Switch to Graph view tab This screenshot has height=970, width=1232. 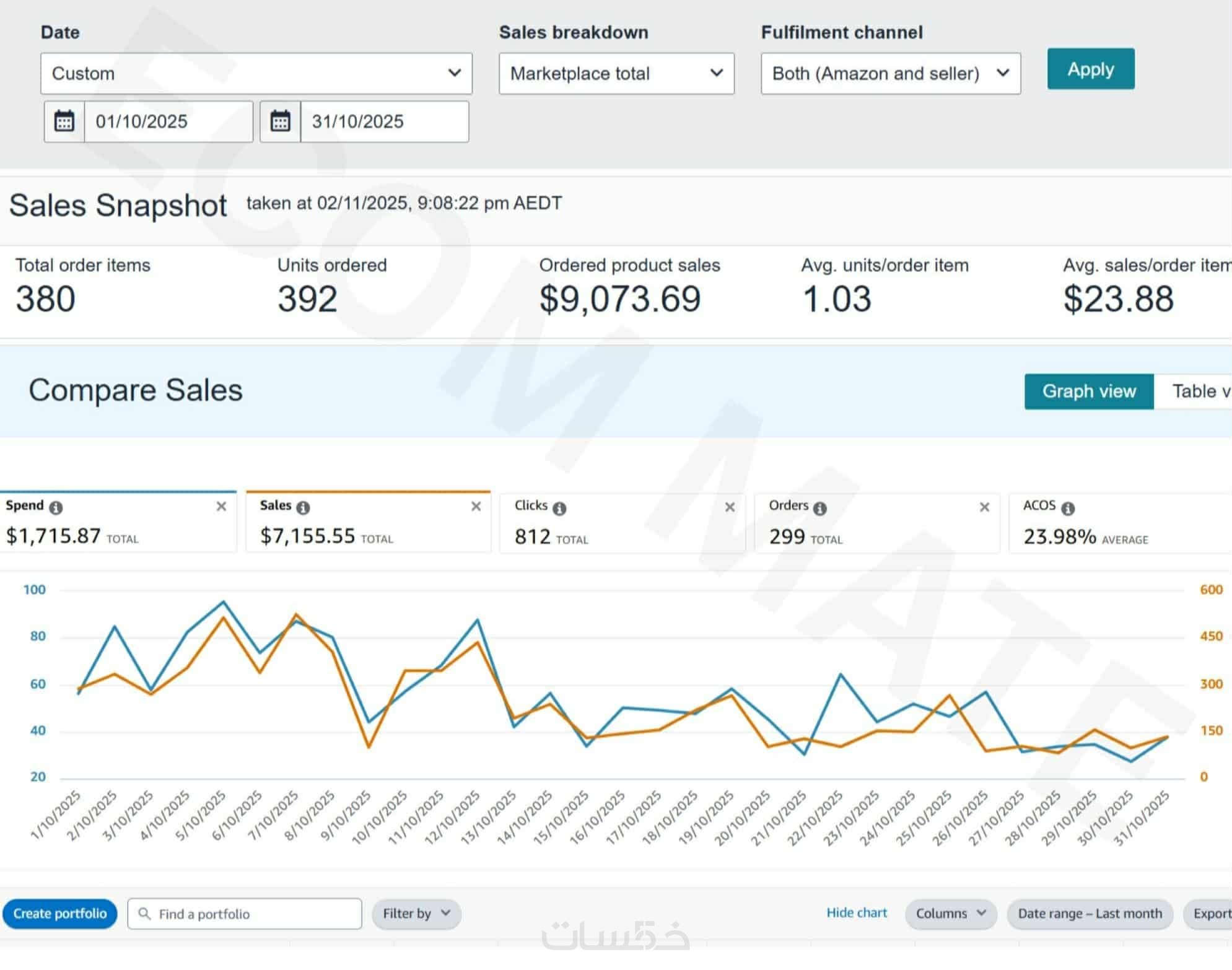coord(1088,391)
